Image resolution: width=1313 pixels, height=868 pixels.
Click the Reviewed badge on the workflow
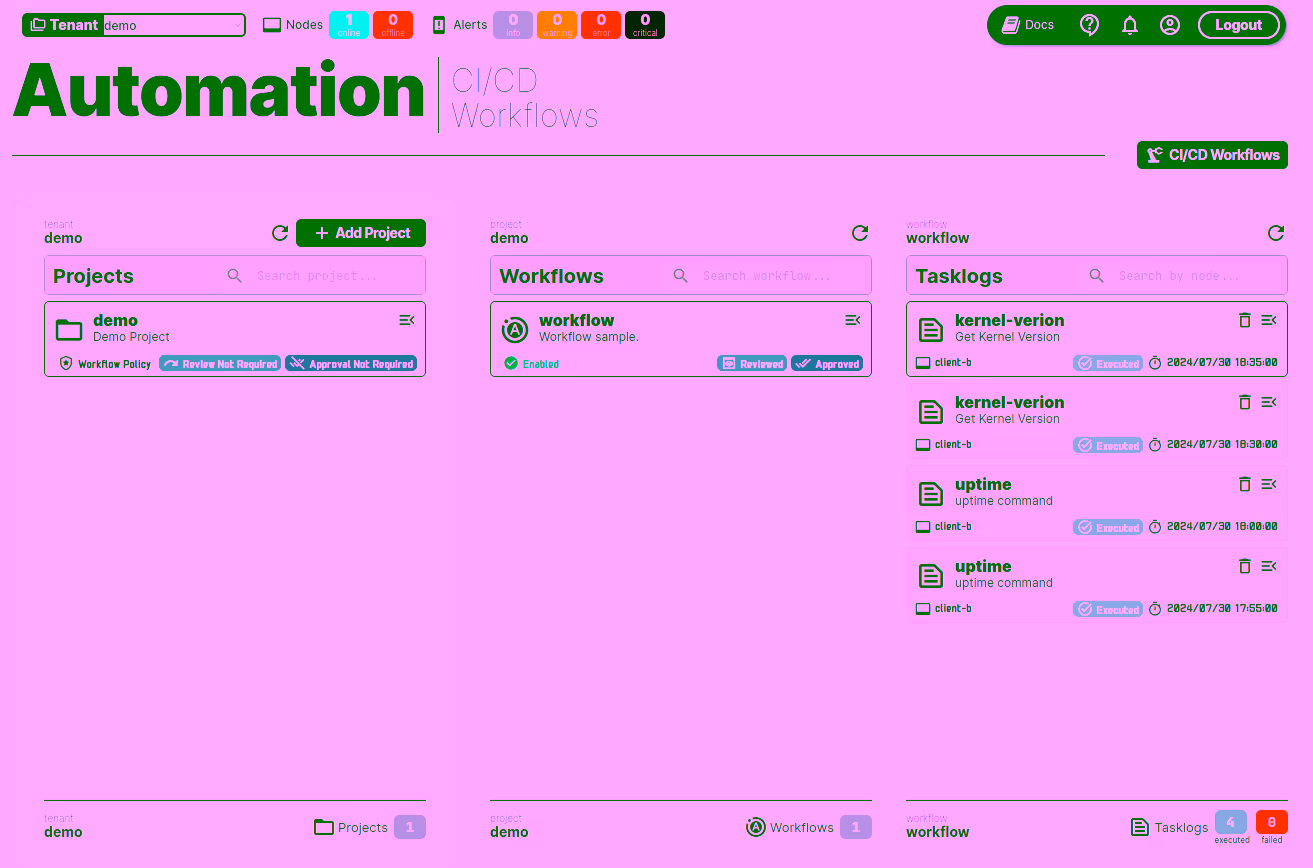(x=751, y=363)
